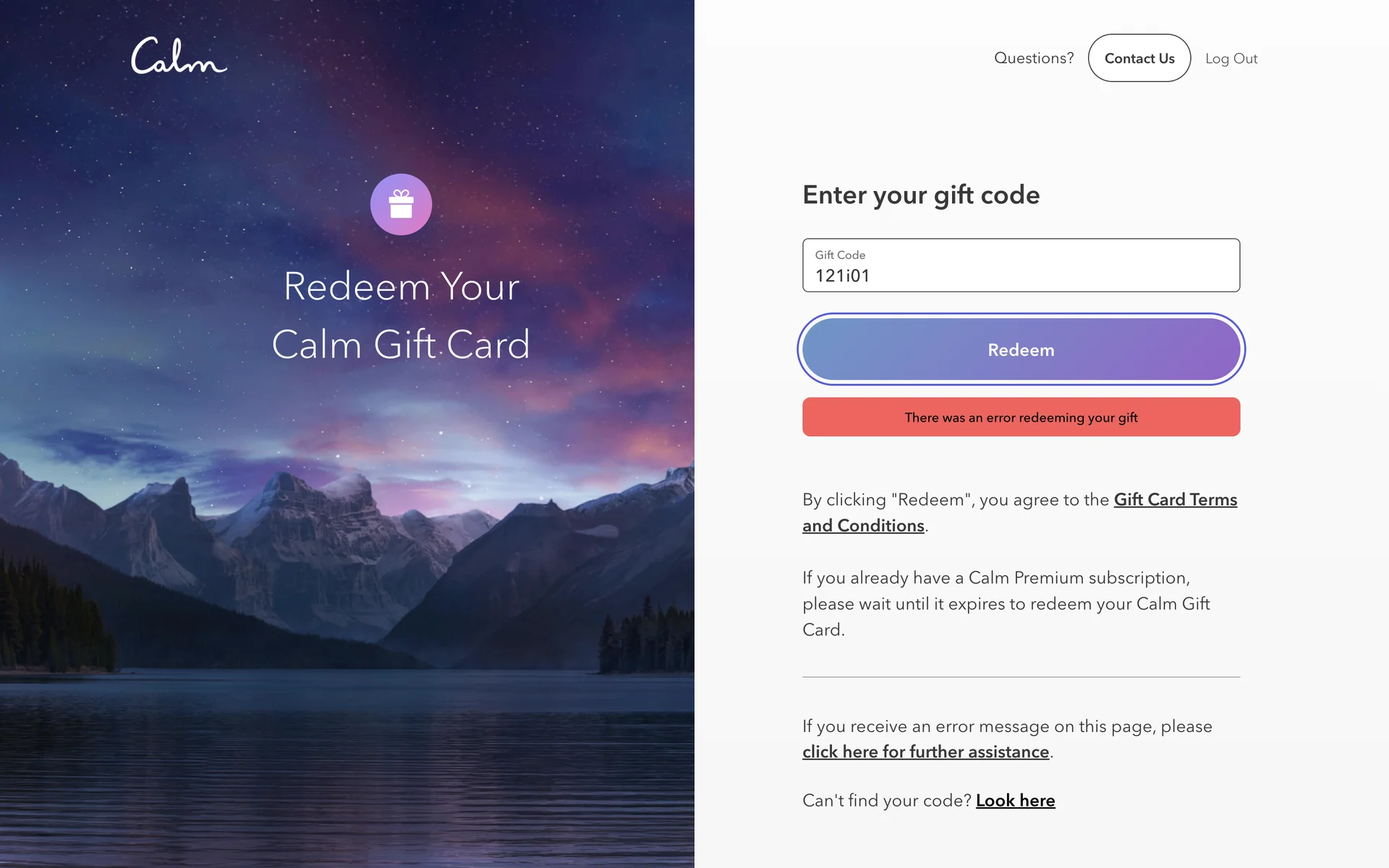Follow the Look here link
Viewport: 1389px width, 868px height.
(1016, 801)
